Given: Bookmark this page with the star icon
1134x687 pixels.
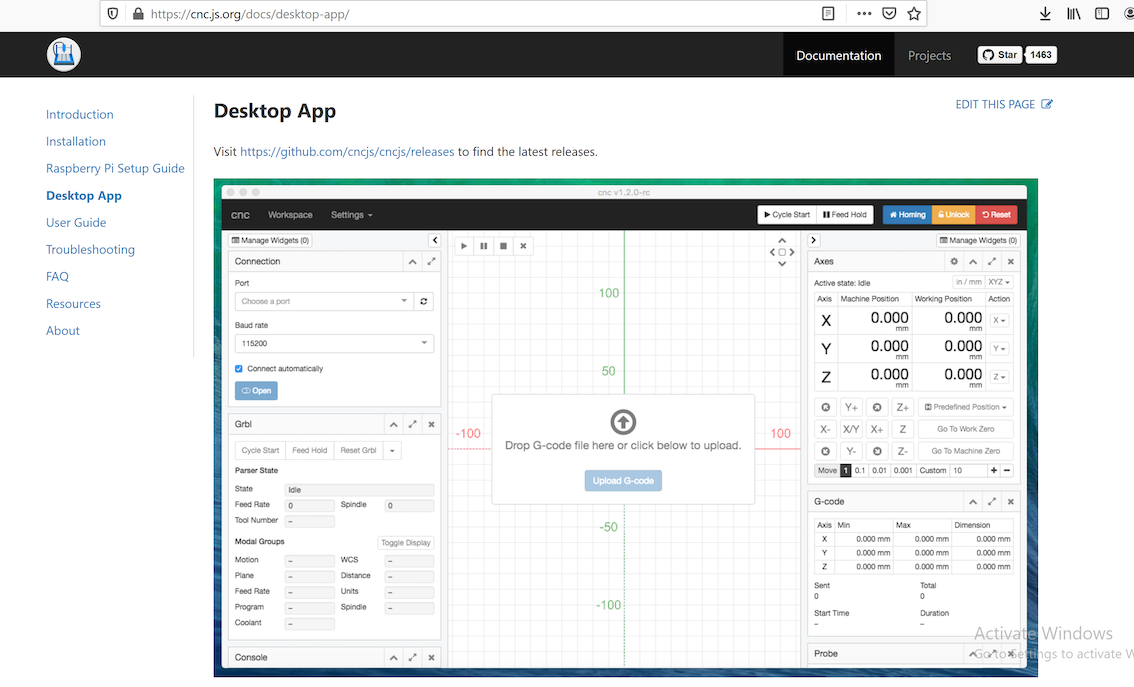Looking at the screenshot, I should 914,14.
